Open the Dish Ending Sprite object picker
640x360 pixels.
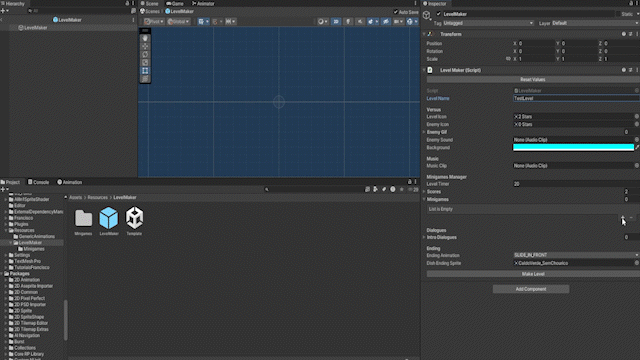(636, 263)
